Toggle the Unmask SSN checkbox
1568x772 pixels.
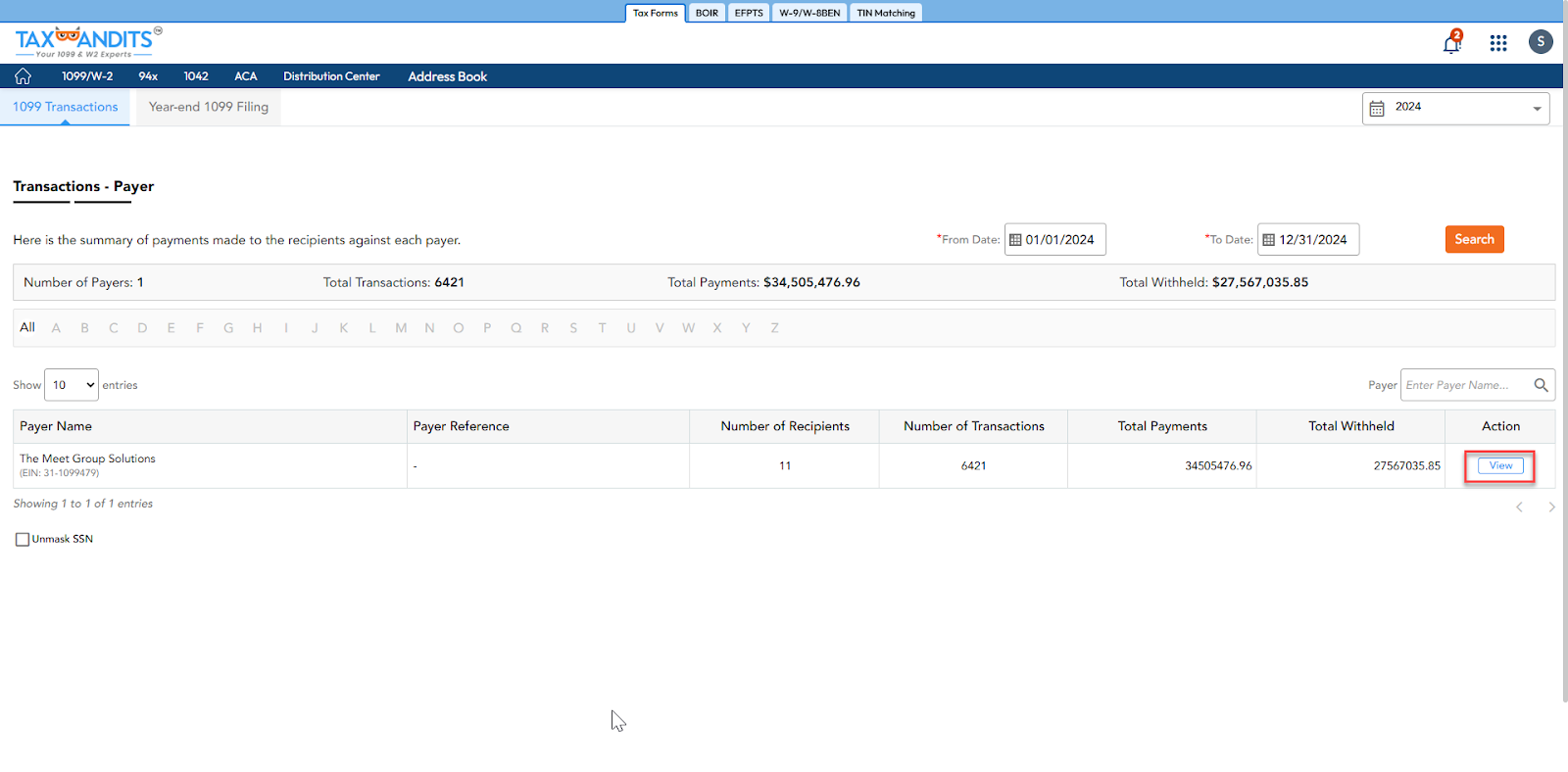pyautogui.click(x=23, y=540)
